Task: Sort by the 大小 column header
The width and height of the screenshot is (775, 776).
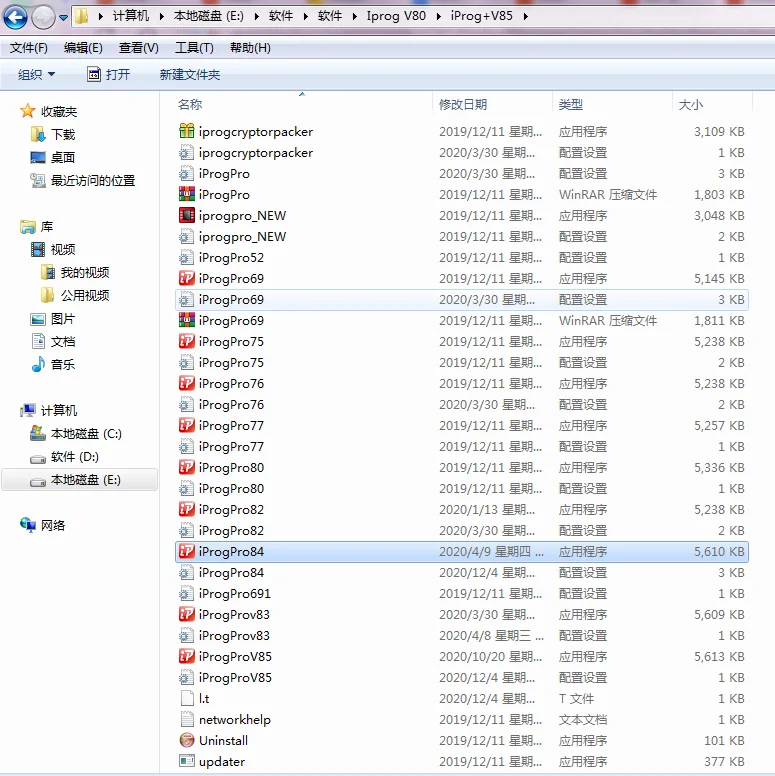Action: pos(690,104)
